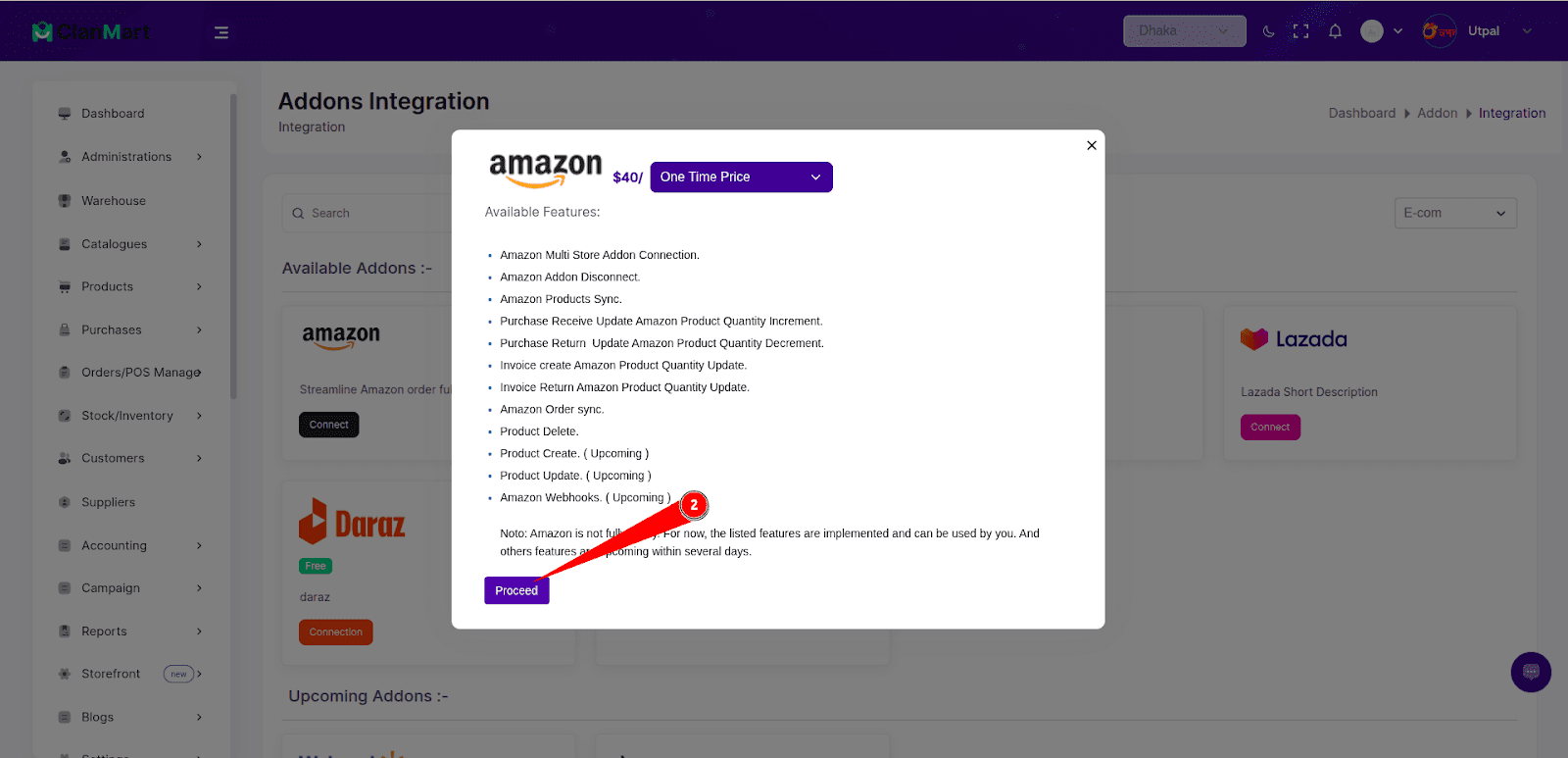Image resolution: width=1568 pixels, height=758 pixels.
Task: Toggle the hamburger sidebar menu icon
Action: 221,32
